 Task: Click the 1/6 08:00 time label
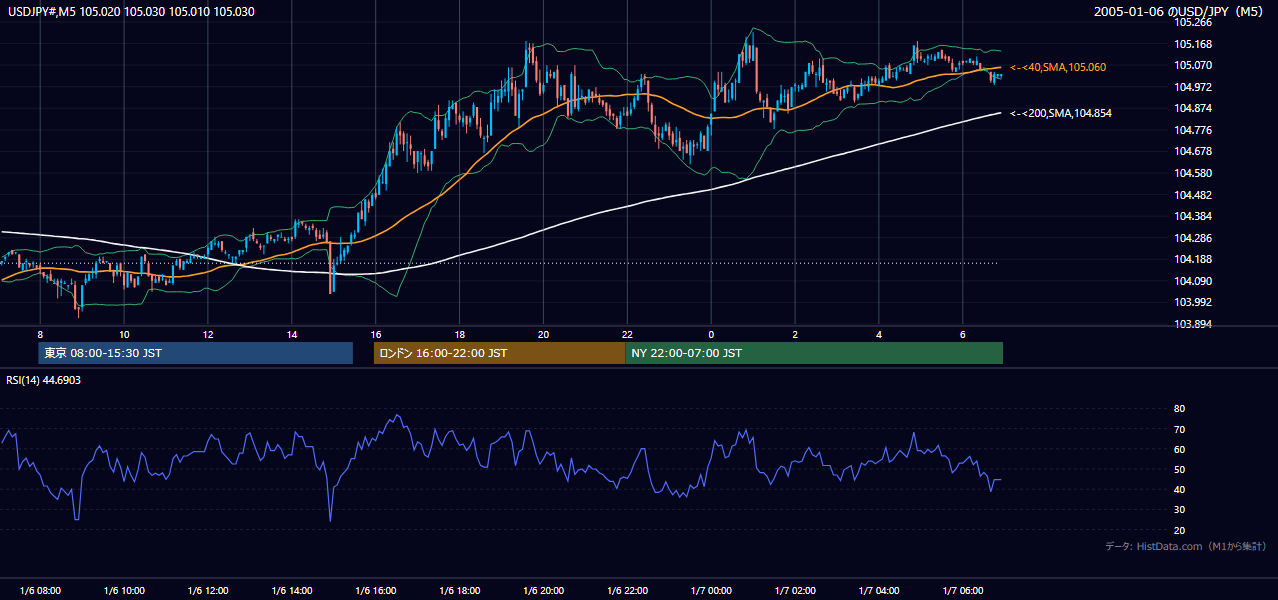(40, 590)
